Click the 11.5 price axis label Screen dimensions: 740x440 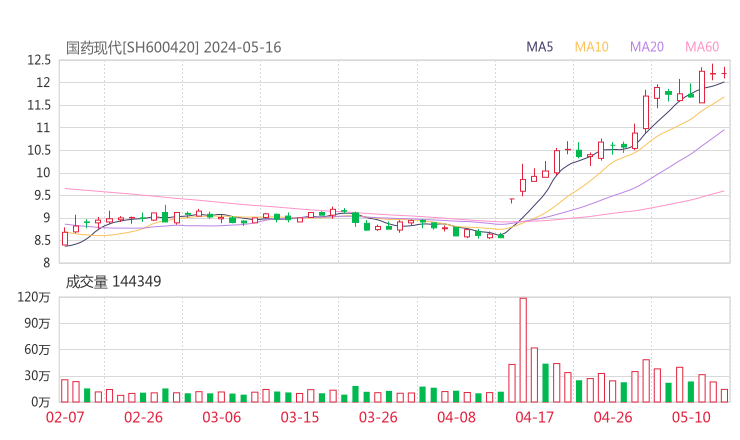pos(39,105)
